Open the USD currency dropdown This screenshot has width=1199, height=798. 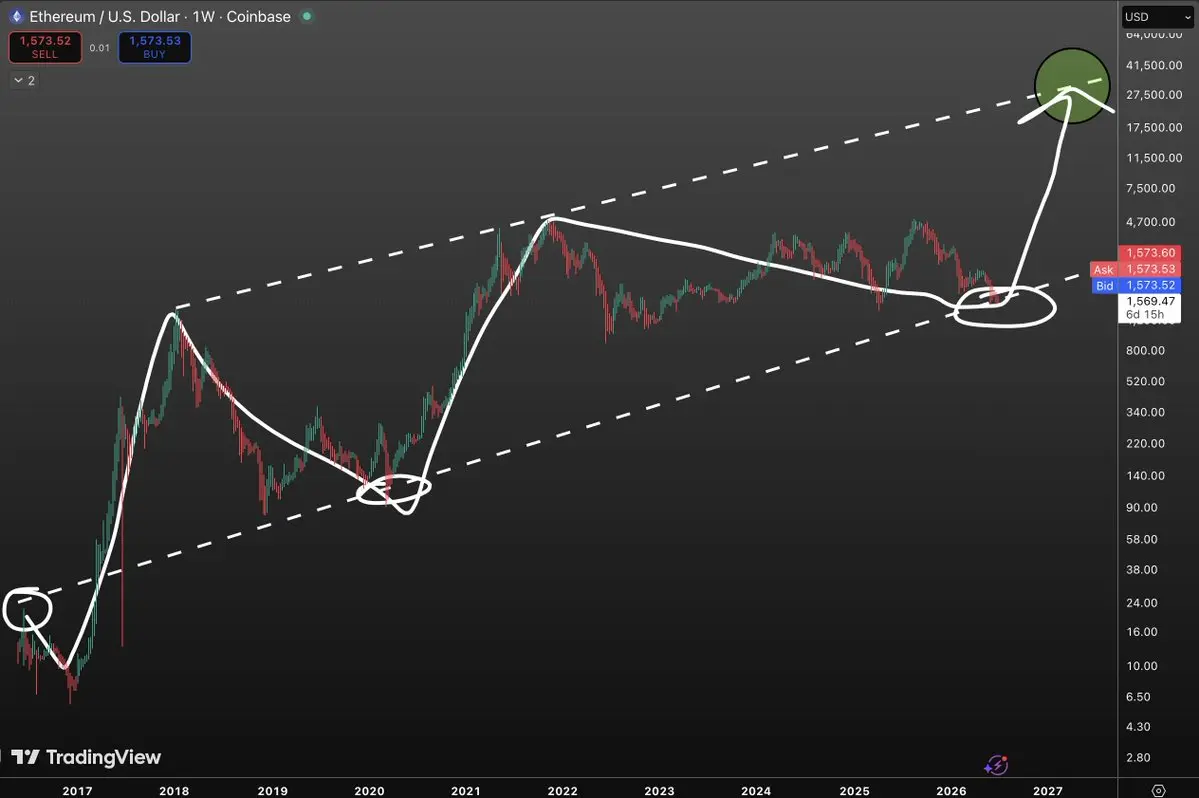pos(1157,17)
